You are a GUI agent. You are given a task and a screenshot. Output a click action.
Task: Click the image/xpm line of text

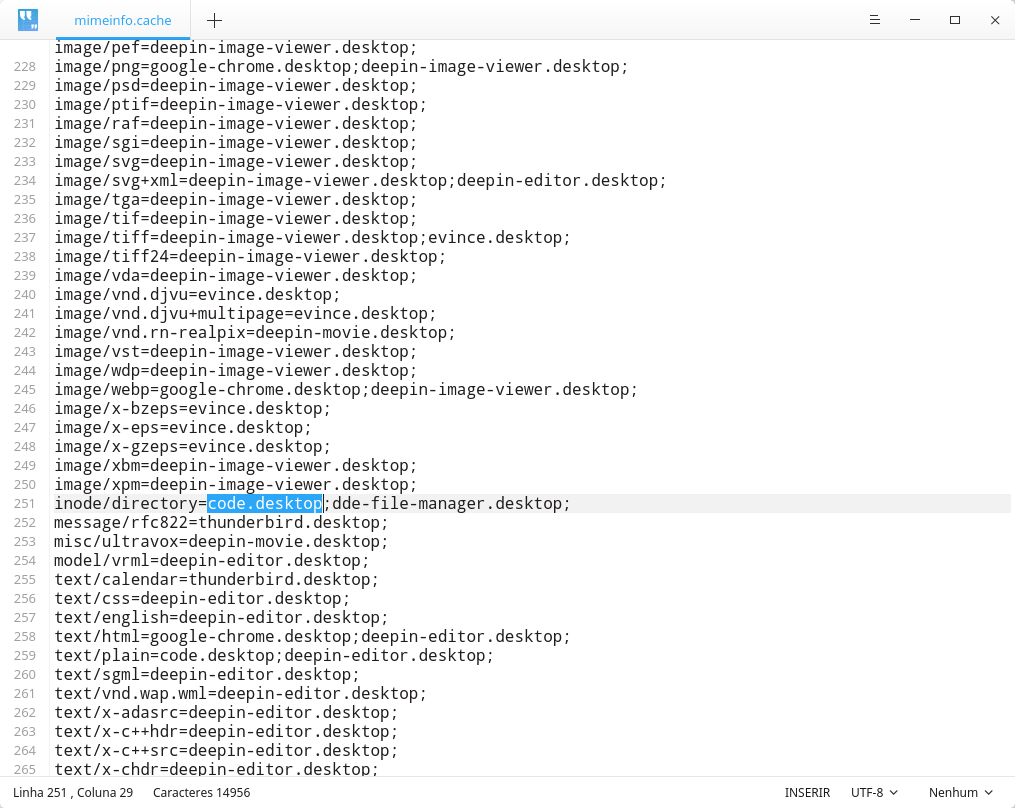[236, 484]
